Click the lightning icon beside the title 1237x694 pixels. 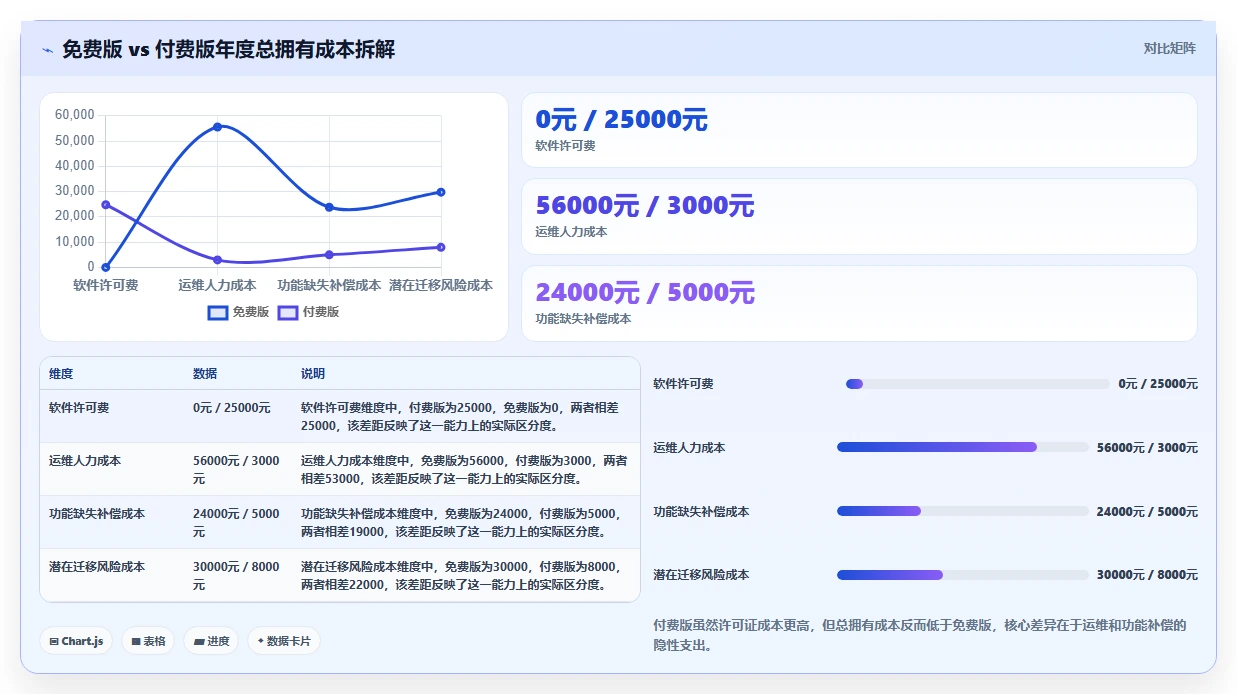tap(48, 49)
